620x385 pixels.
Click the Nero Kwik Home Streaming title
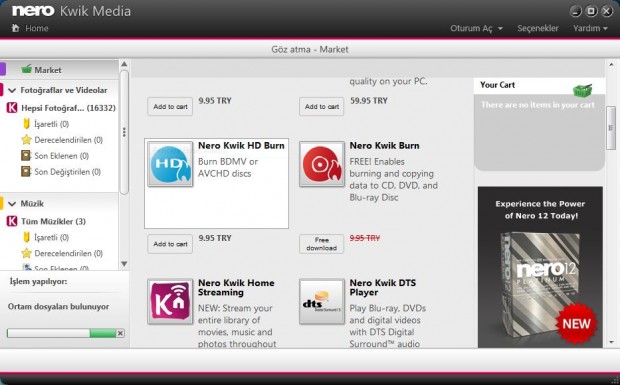pos(236,287)
